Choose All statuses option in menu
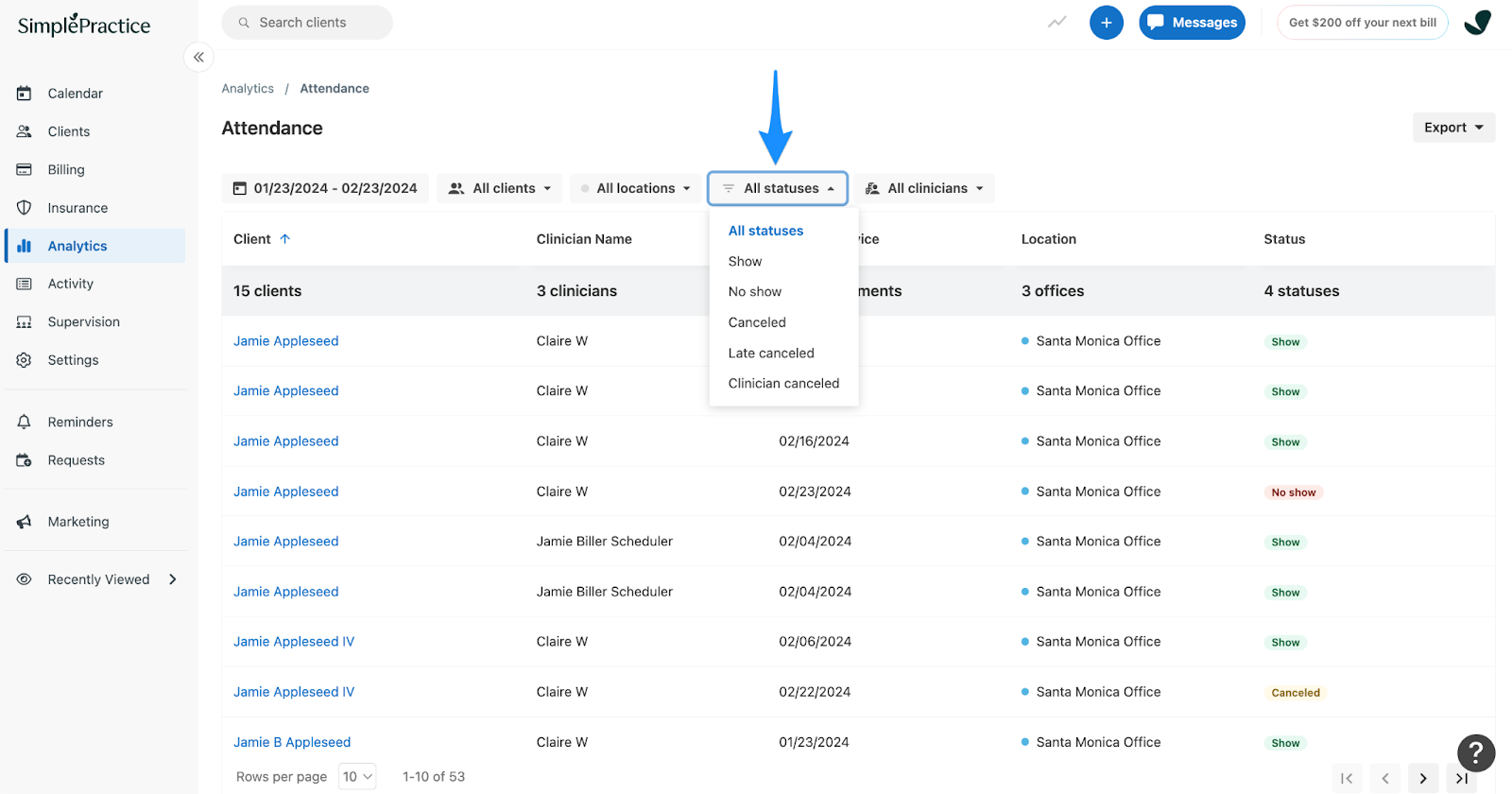 point(765,231)
